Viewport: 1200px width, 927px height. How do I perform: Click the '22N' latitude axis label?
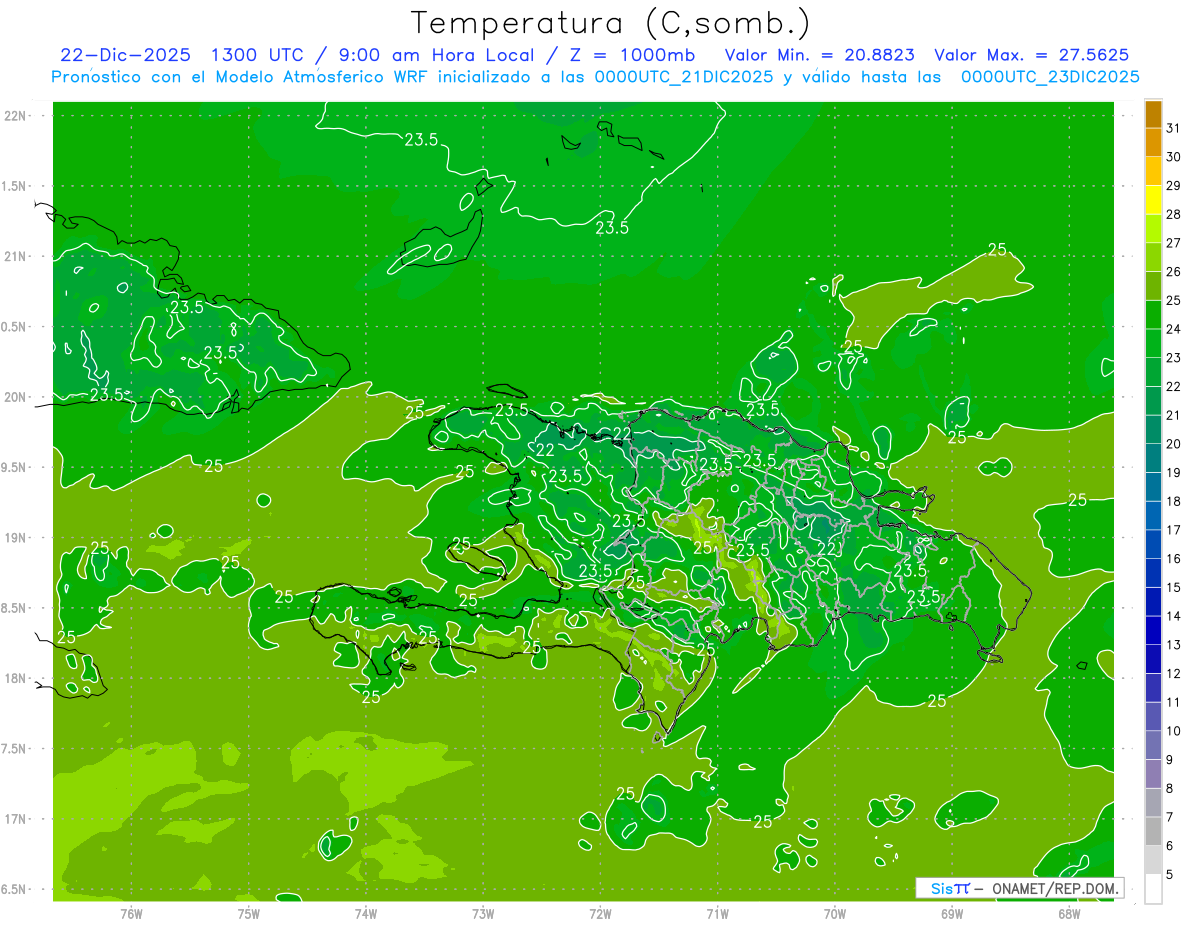(x=16, y=116)
